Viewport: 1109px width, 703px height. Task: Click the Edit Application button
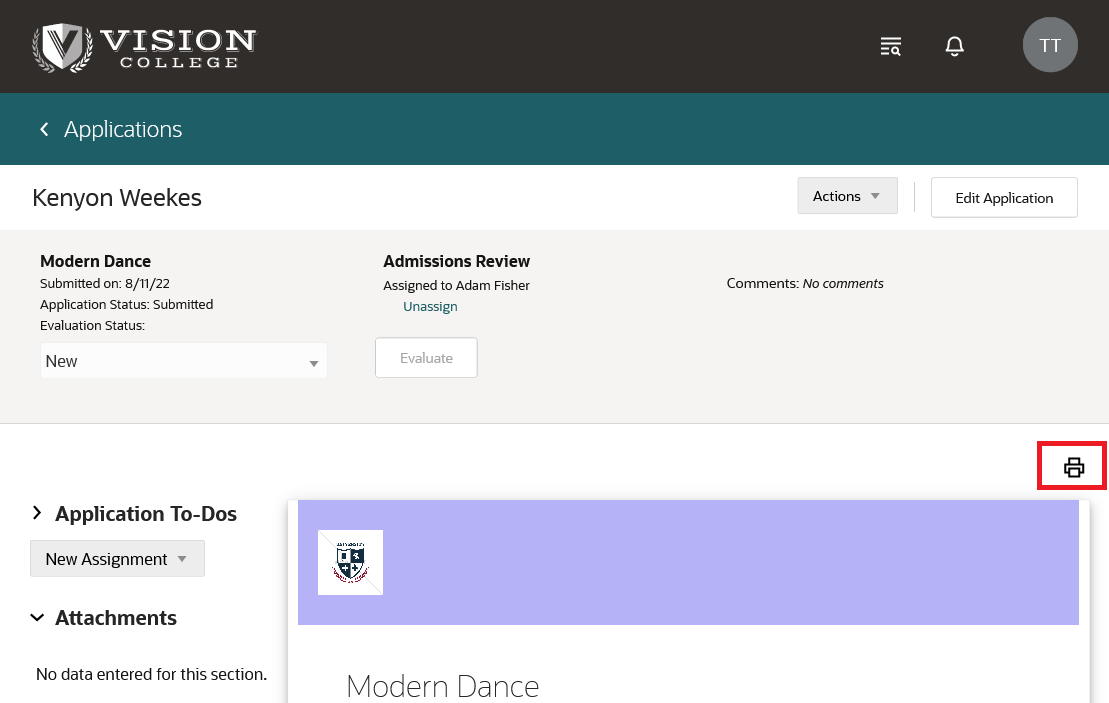1004,198
